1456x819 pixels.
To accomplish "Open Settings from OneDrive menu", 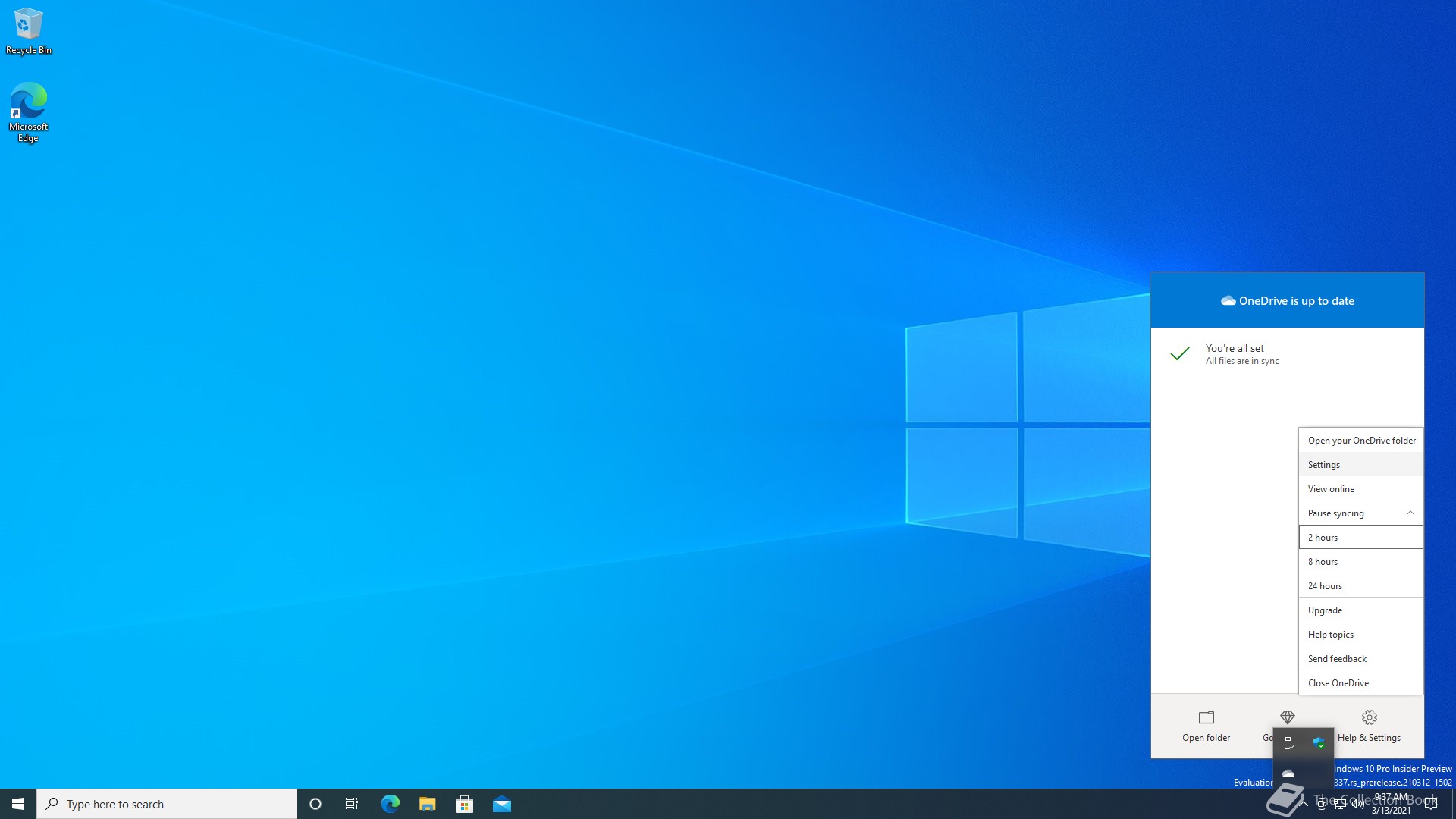I will [1360, 465].
